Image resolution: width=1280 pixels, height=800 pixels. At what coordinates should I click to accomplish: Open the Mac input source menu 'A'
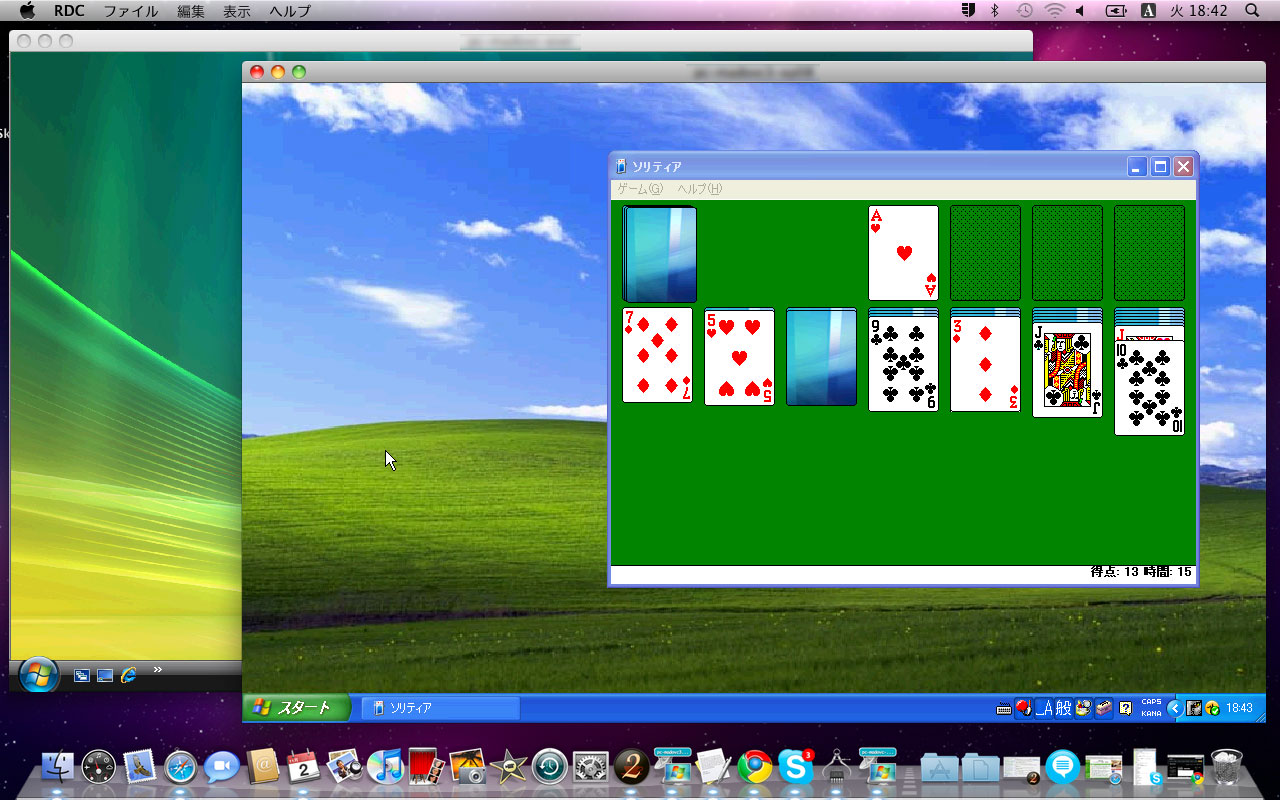[1149, 11]
